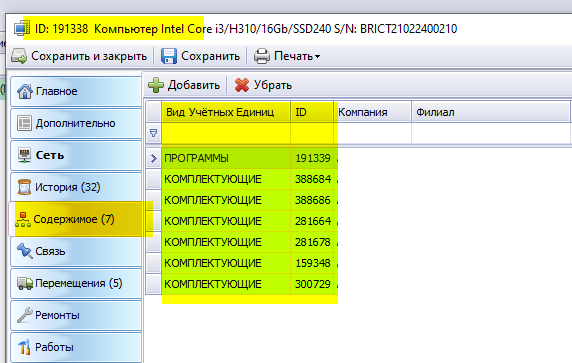Select КОМПЛЕКТУЮЩИЕ in row 300729
The width and height of the screenshot is (572, 363).
click(226, 284)
